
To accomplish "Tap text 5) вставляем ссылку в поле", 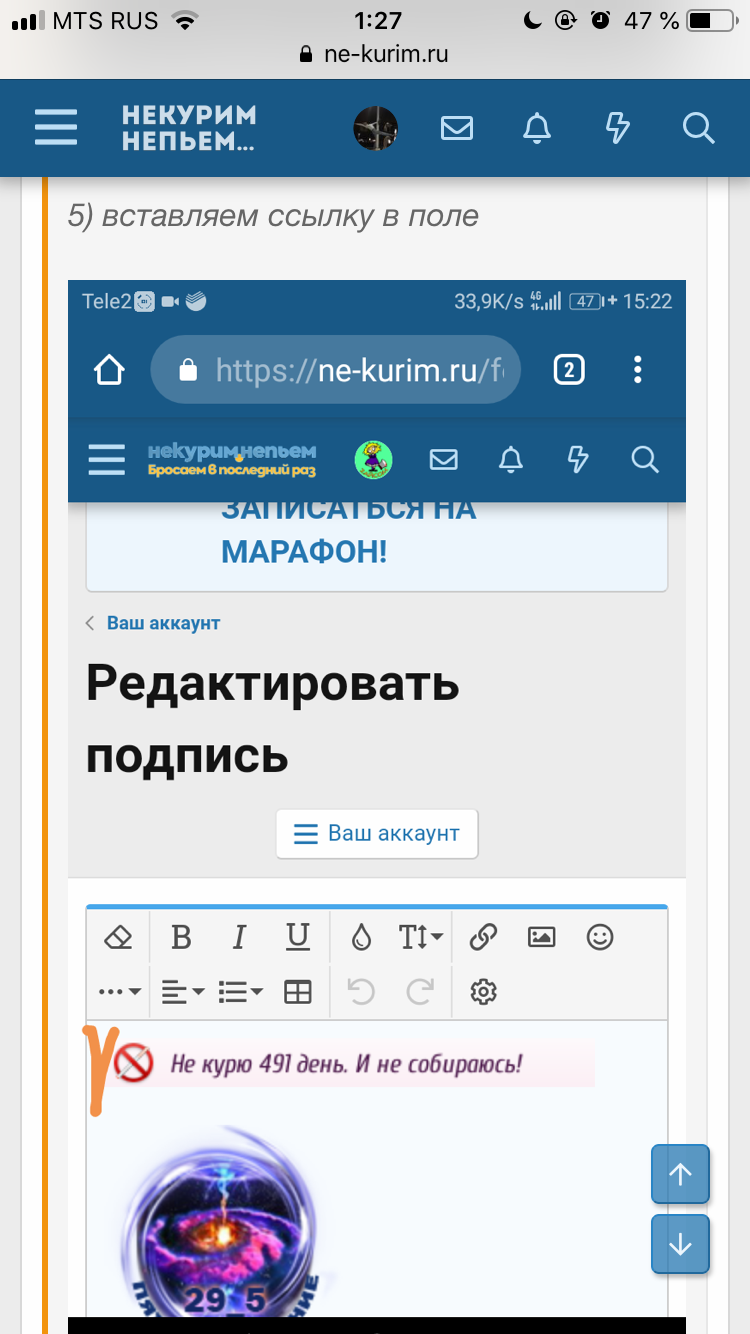I will pos(273,215).
